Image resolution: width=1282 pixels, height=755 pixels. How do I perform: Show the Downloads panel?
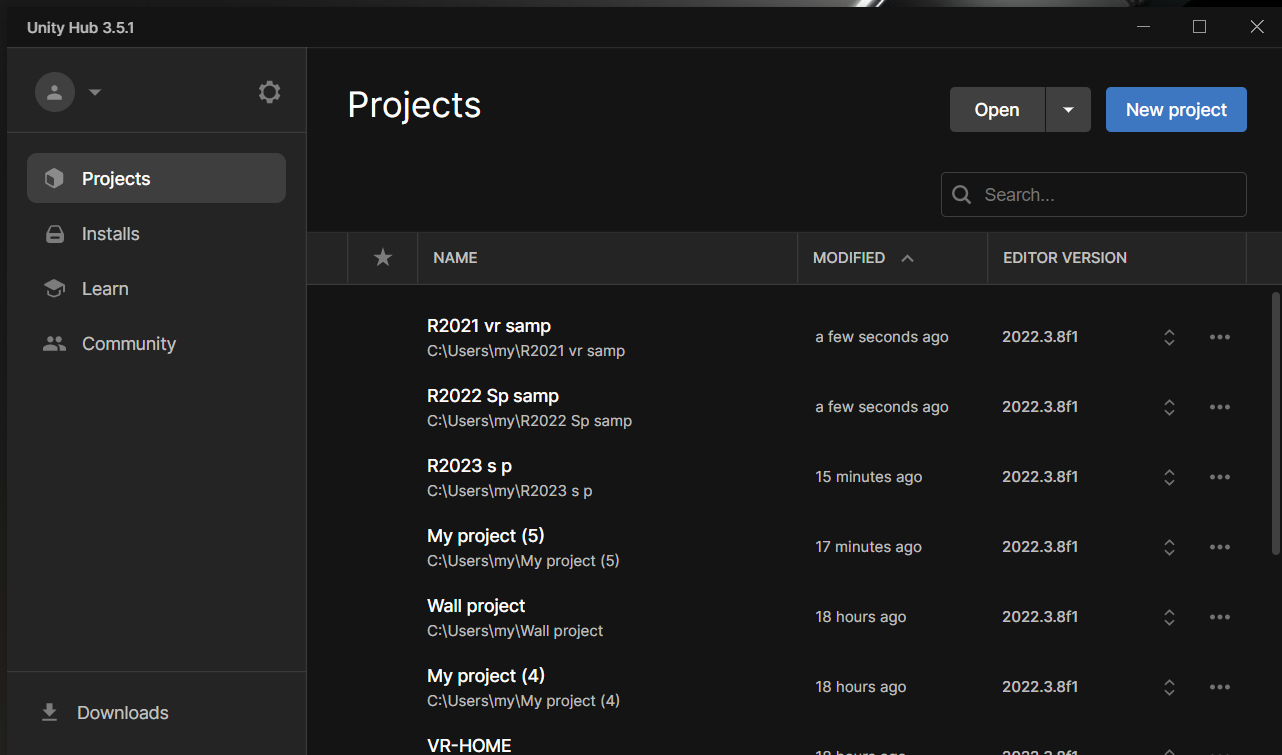(104, 713)
